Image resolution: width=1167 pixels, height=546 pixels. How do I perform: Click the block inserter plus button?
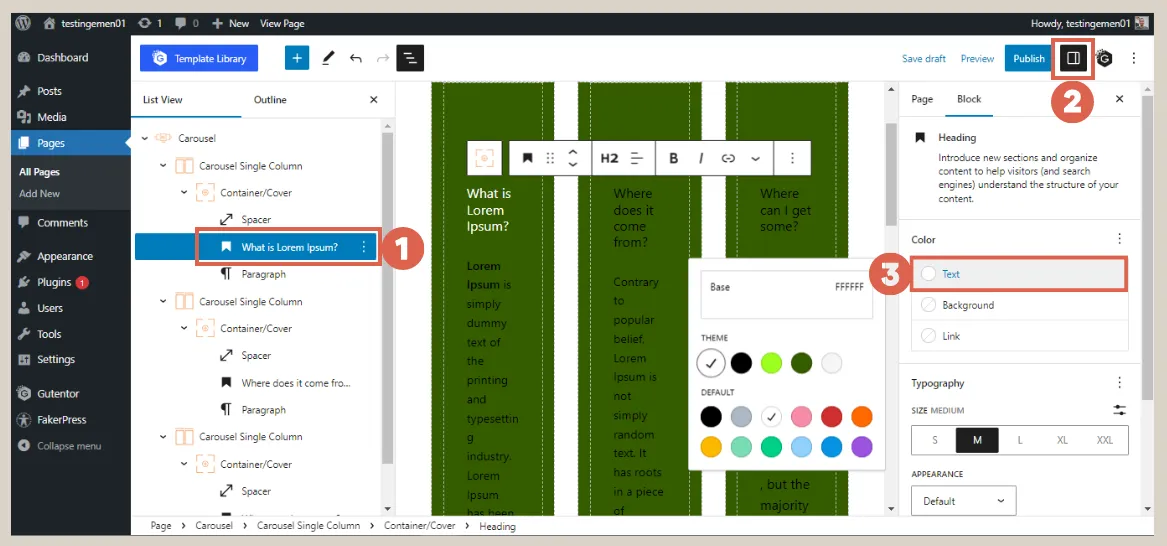(297, 58)
